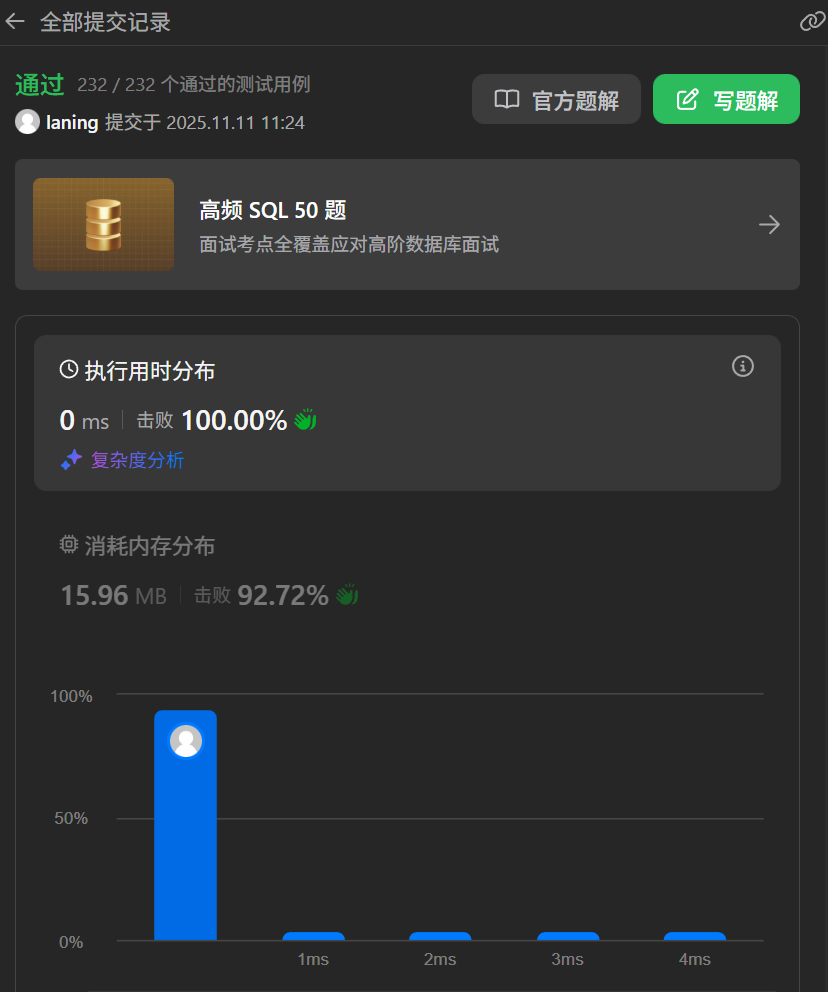828x992 pixels.
Task: Click the clock icon on 执行用时分布 panel
Action: click(x=67, y=369)
